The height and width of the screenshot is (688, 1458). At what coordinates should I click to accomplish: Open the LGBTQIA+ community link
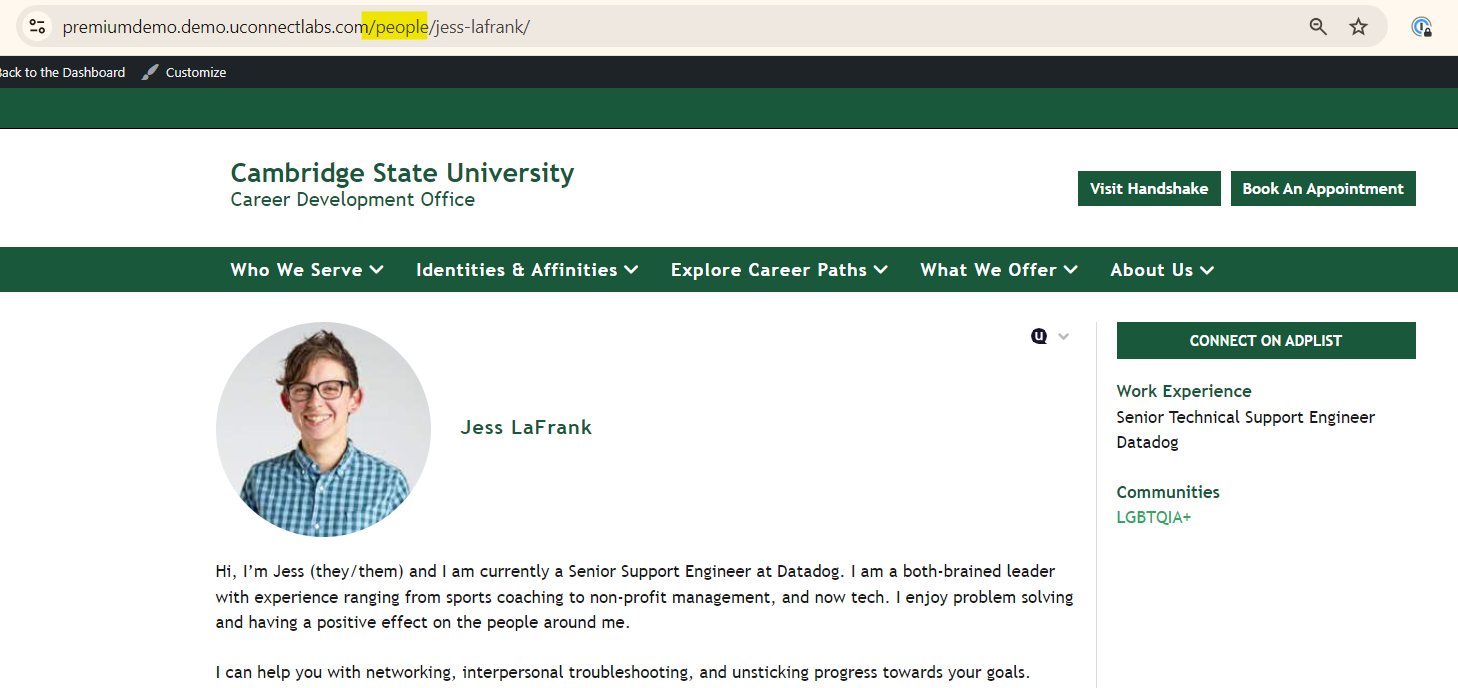tap(1153, 518)
